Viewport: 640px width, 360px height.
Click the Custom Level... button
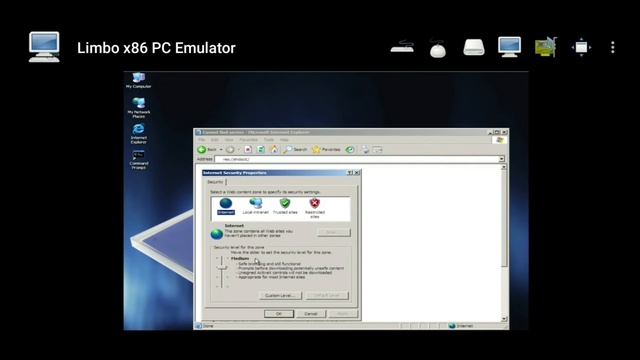(x=280, y=295)
